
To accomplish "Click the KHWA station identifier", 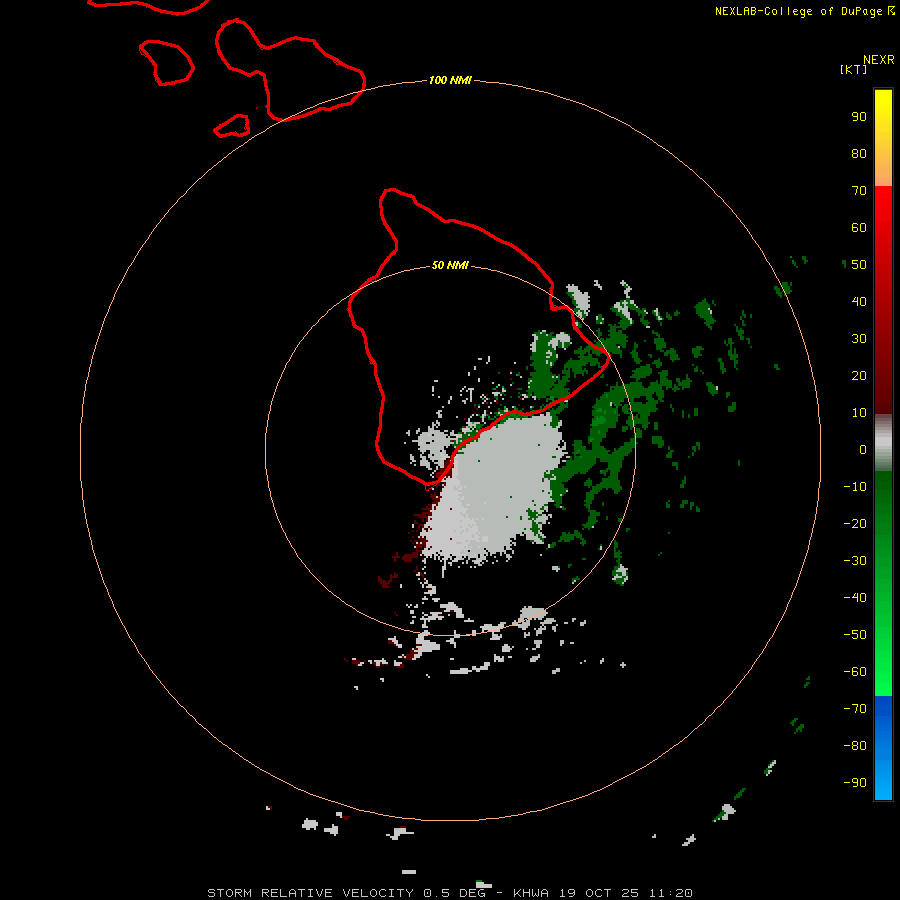I will 531,893.
